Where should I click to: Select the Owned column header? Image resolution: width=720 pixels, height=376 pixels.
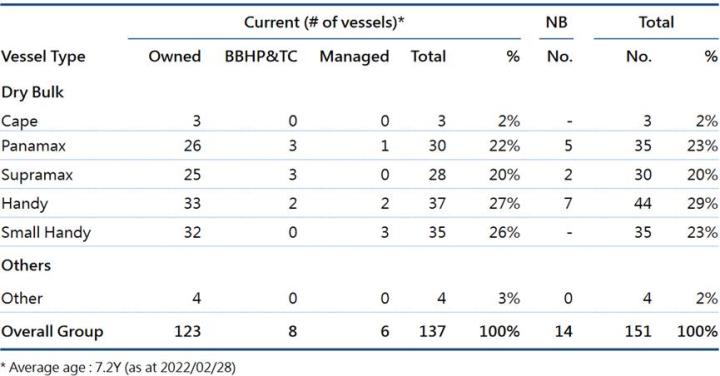pyautogui.click(x=174, y=56)
